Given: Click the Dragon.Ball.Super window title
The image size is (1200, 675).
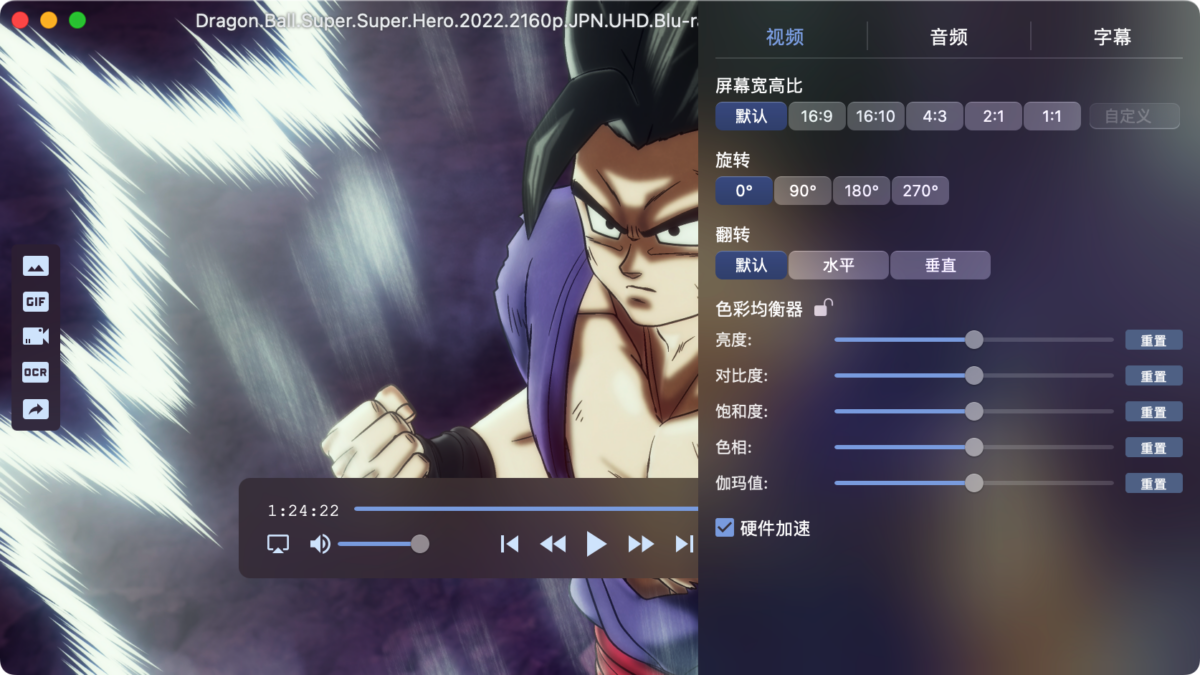Looking at the screenshot, I should 446,20.
